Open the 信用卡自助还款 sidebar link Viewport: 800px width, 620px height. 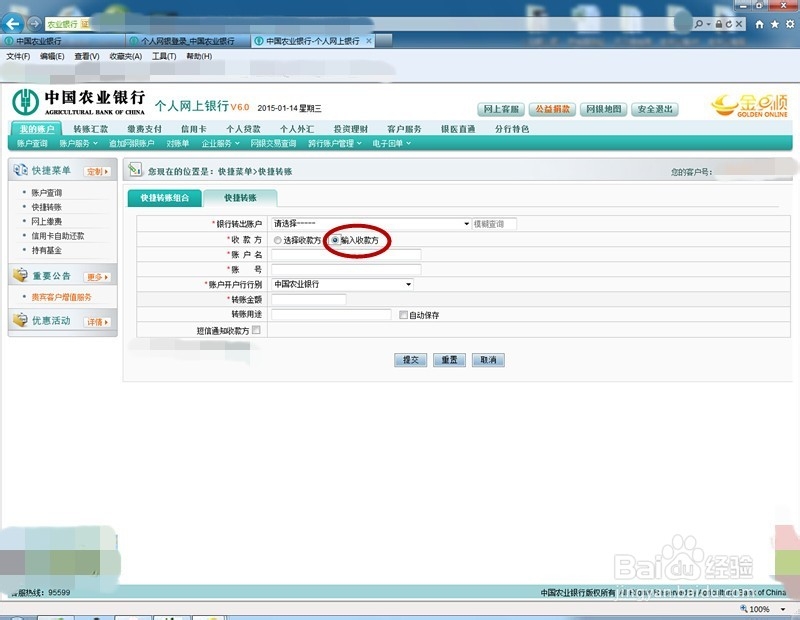58,236
